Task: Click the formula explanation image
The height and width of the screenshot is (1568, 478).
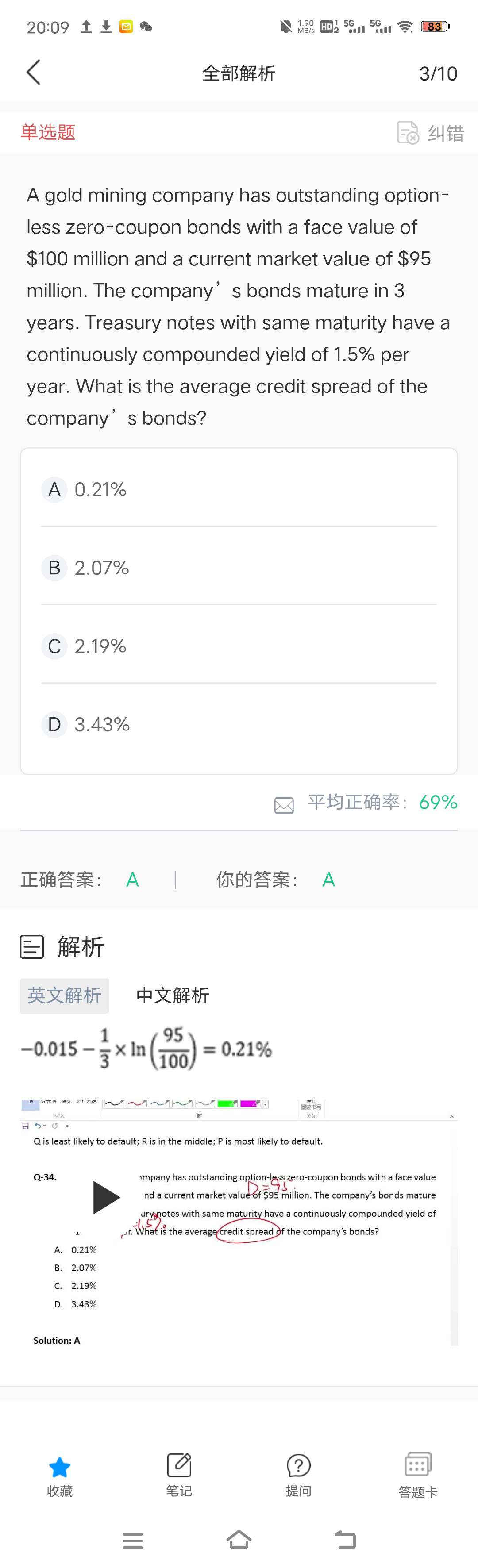Action: pyautogui.click(x=146, y=1049)
